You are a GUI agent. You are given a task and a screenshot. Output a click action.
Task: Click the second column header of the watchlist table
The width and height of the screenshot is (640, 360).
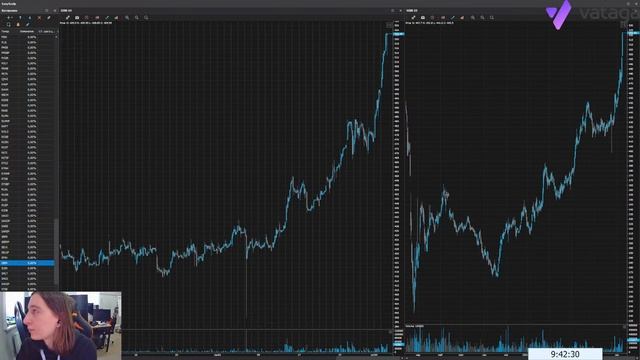[27, 31]
